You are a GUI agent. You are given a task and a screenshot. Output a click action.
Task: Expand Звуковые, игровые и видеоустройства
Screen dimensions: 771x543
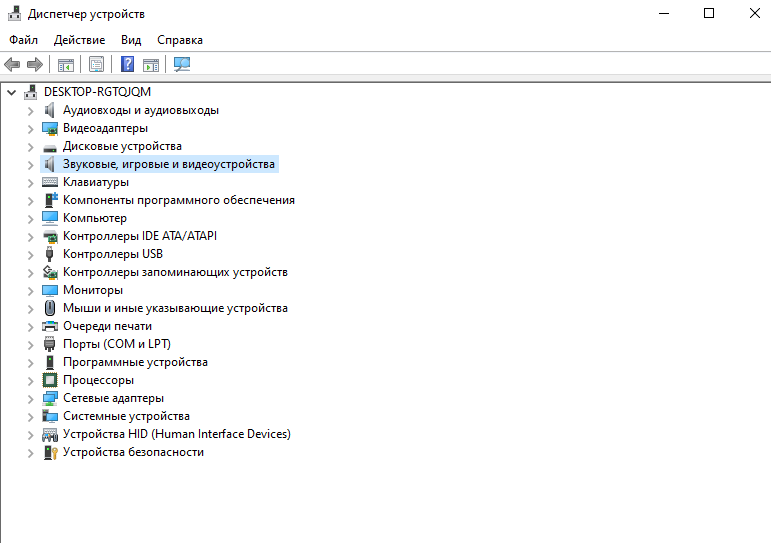(30, 165)
